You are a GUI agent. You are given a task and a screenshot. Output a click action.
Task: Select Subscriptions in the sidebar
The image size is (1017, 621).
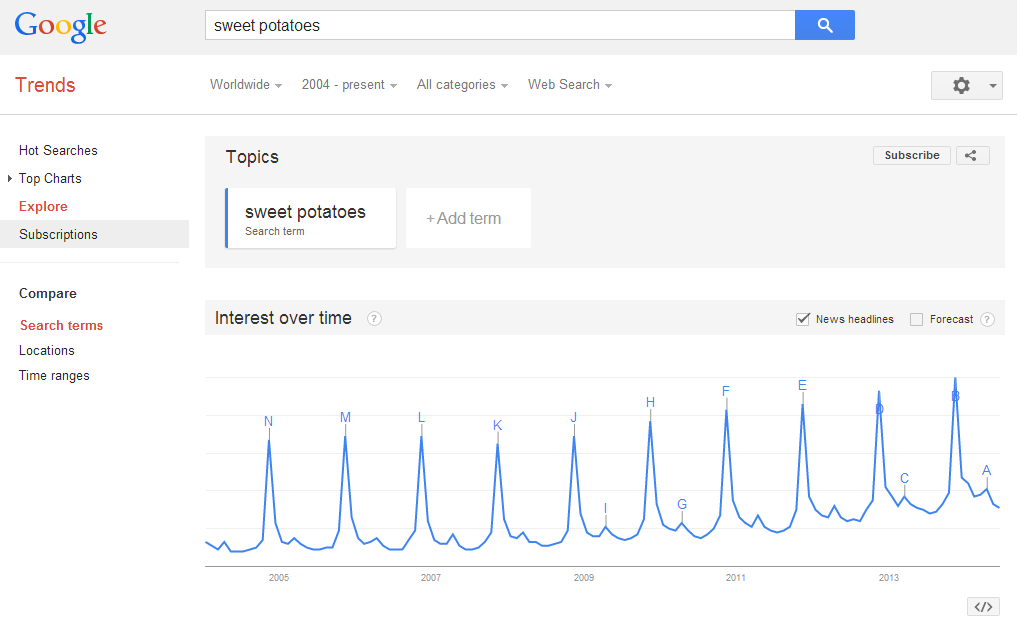(58, 235)
